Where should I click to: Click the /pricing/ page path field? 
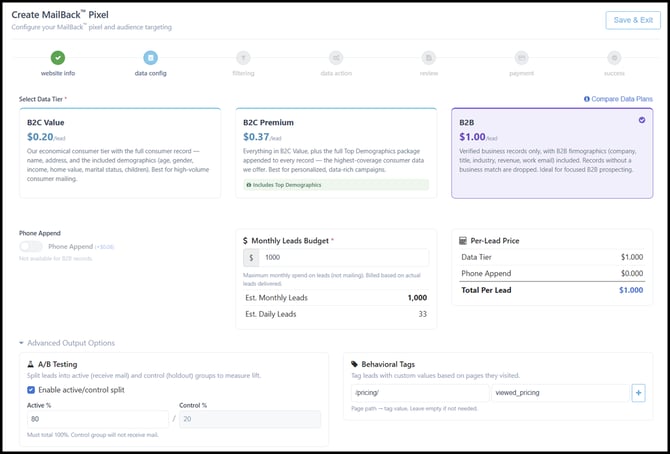click(420, 393)
